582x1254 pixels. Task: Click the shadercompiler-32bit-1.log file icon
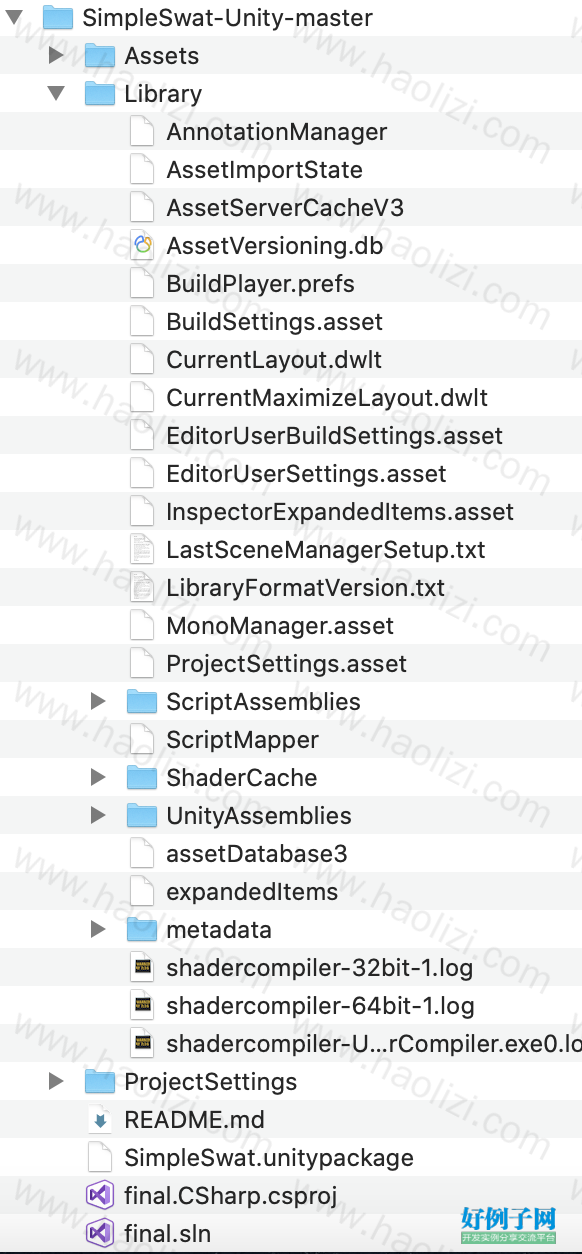click(x=143, y=968)
